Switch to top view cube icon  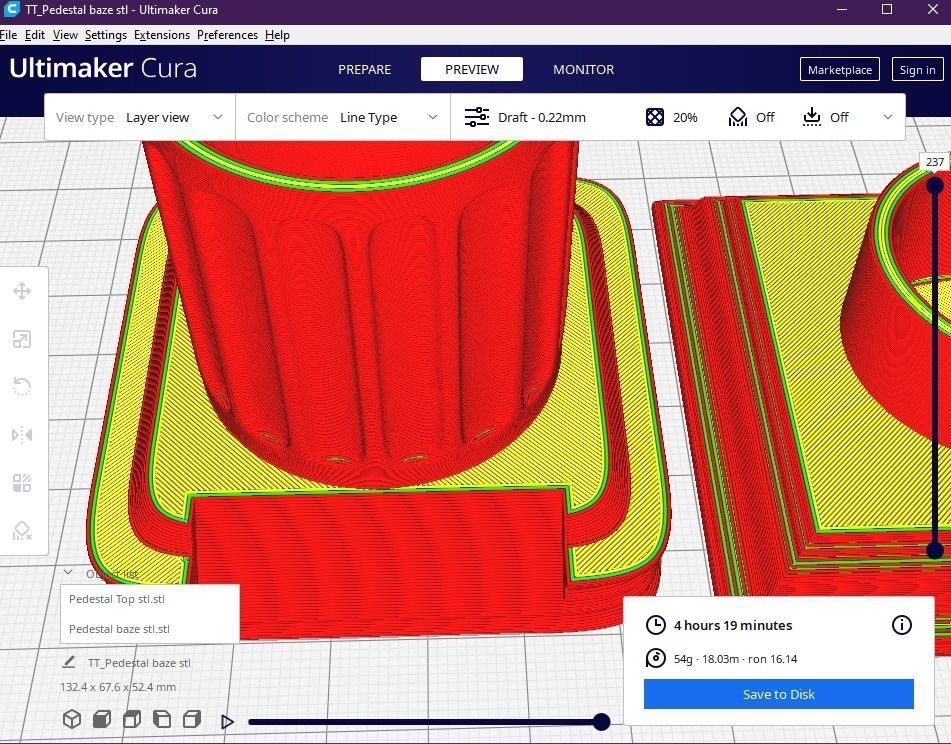pos(132,719)
